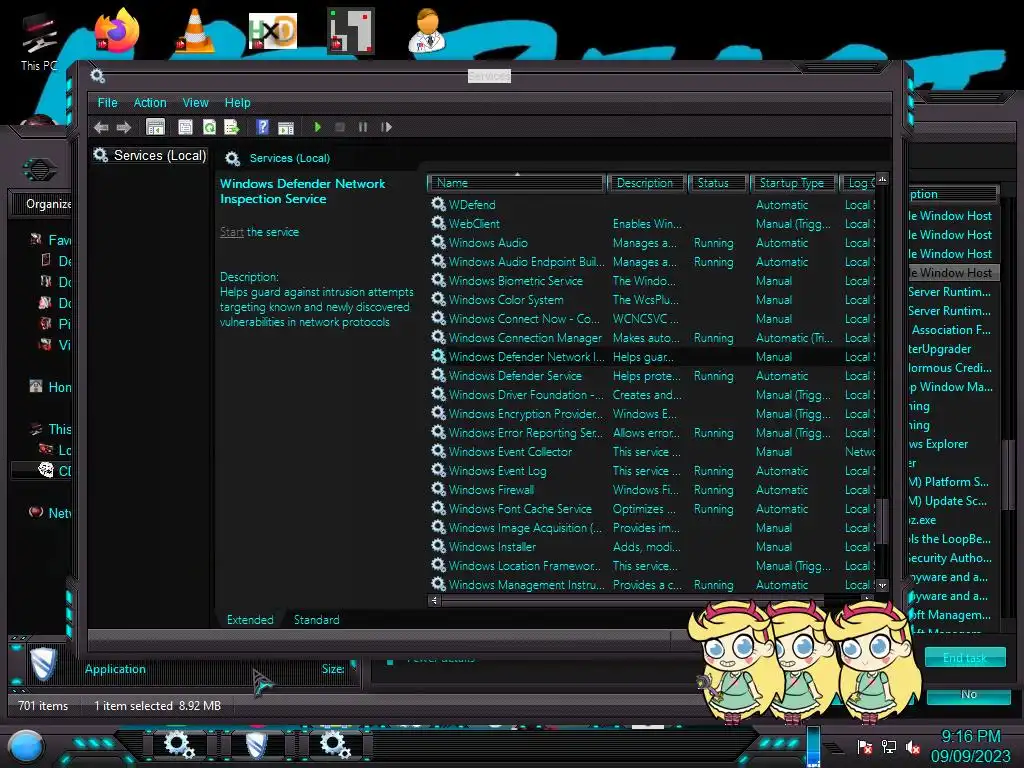Select Services (Local) tree node

point(150,155)
